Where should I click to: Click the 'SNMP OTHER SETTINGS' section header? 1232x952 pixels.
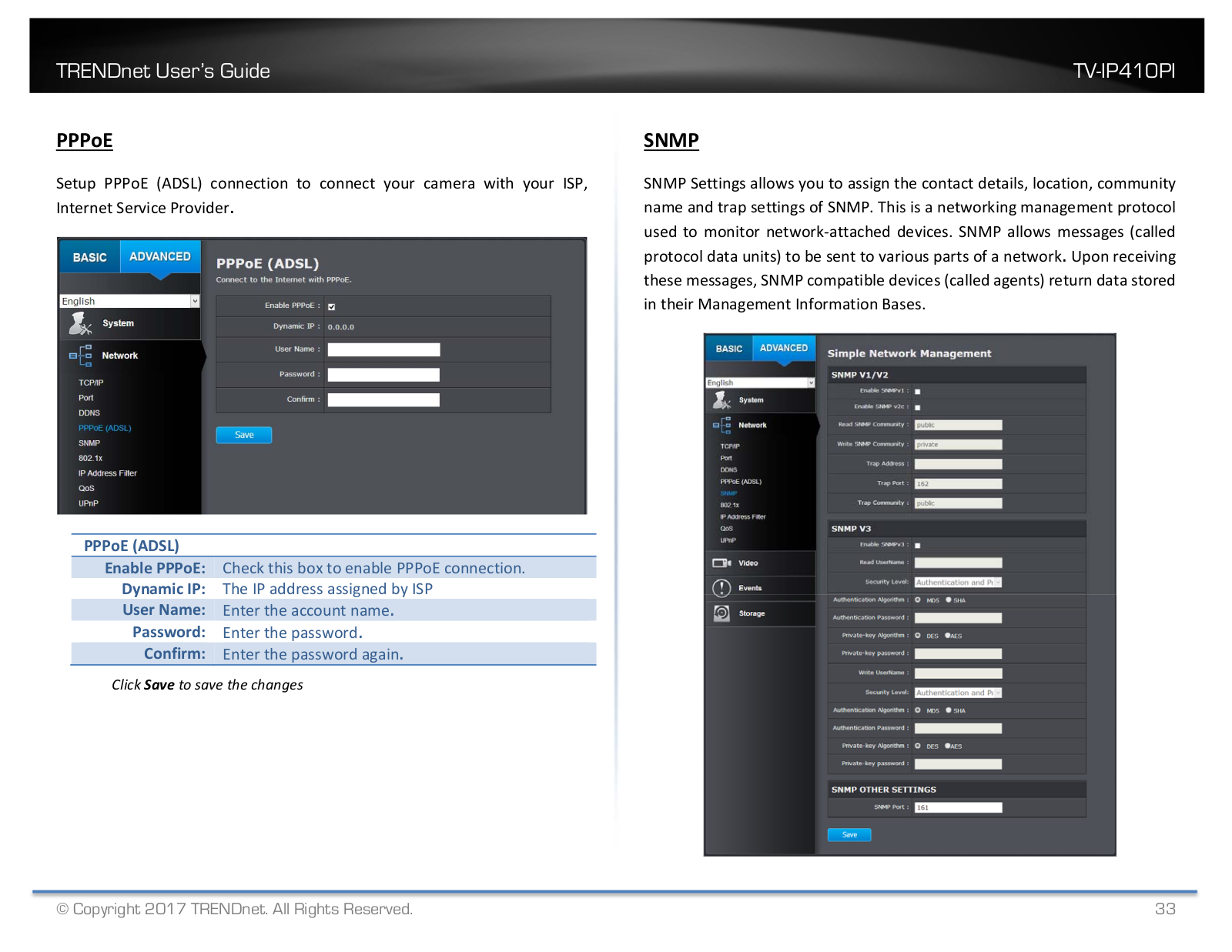(884, 790)
